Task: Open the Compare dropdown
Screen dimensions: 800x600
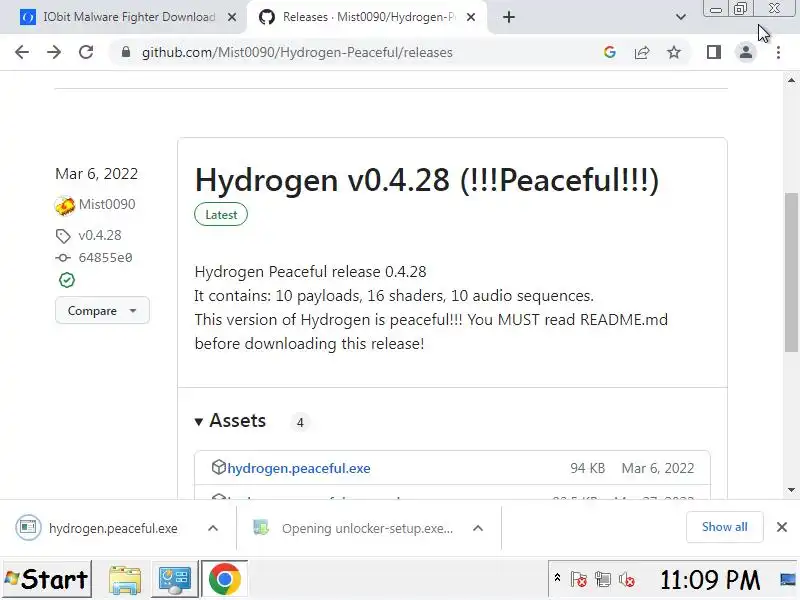Action: 102,311
